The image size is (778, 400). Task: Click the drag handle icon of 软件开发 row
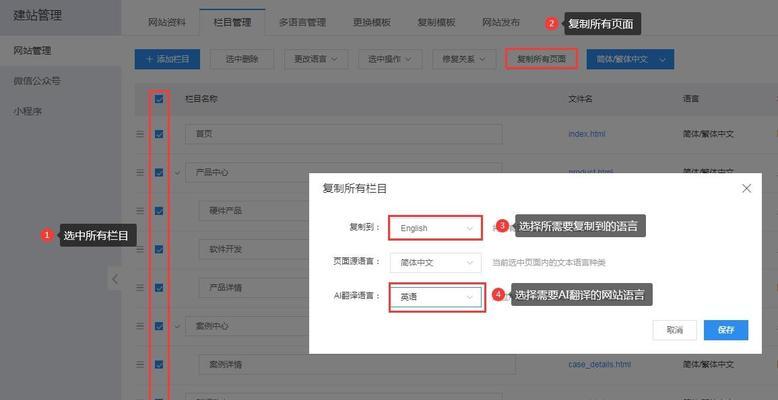pyautogui.click(x=140, y=249)
